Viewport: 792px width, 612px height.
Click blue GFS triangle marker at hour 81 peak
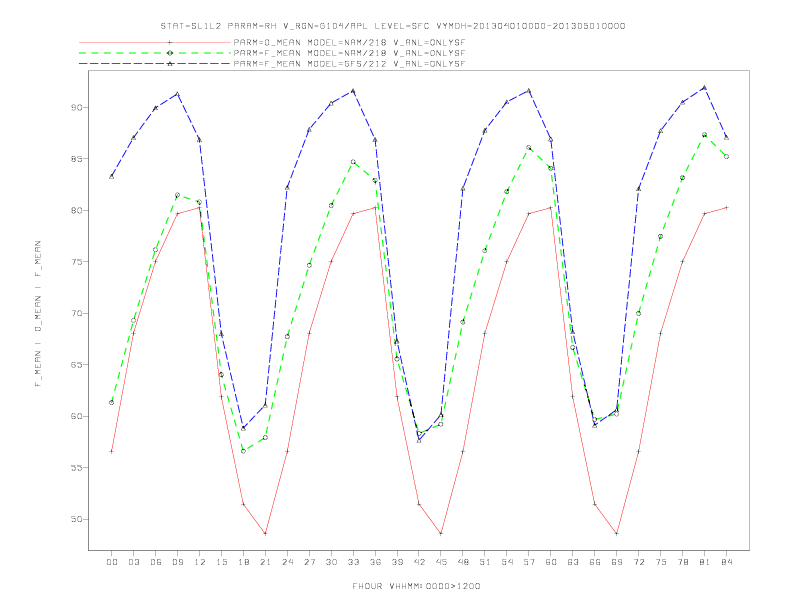click(x=705, y=87)
